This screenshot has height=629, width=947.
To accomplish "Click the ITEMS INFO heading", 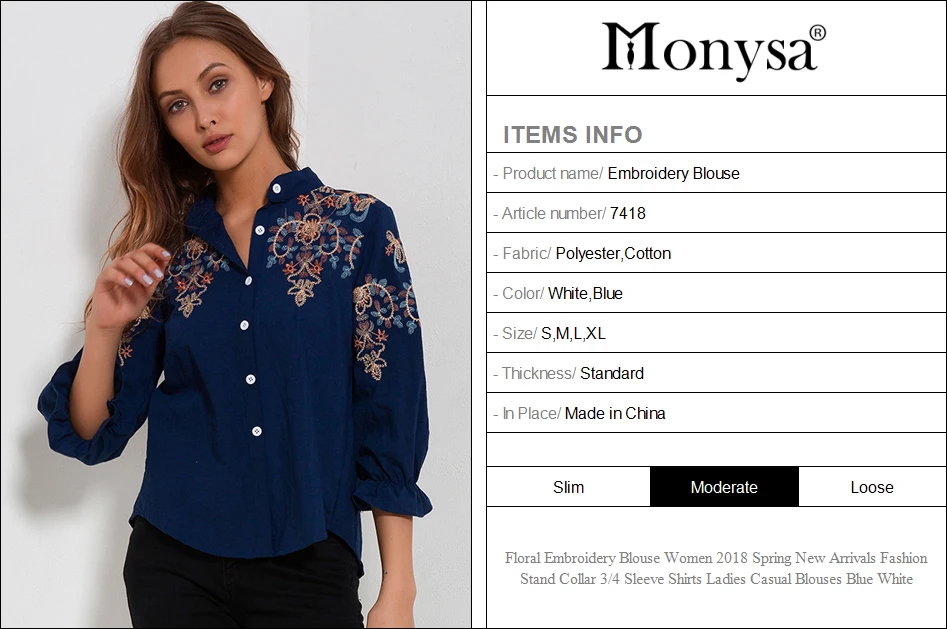I will (573, 135).
